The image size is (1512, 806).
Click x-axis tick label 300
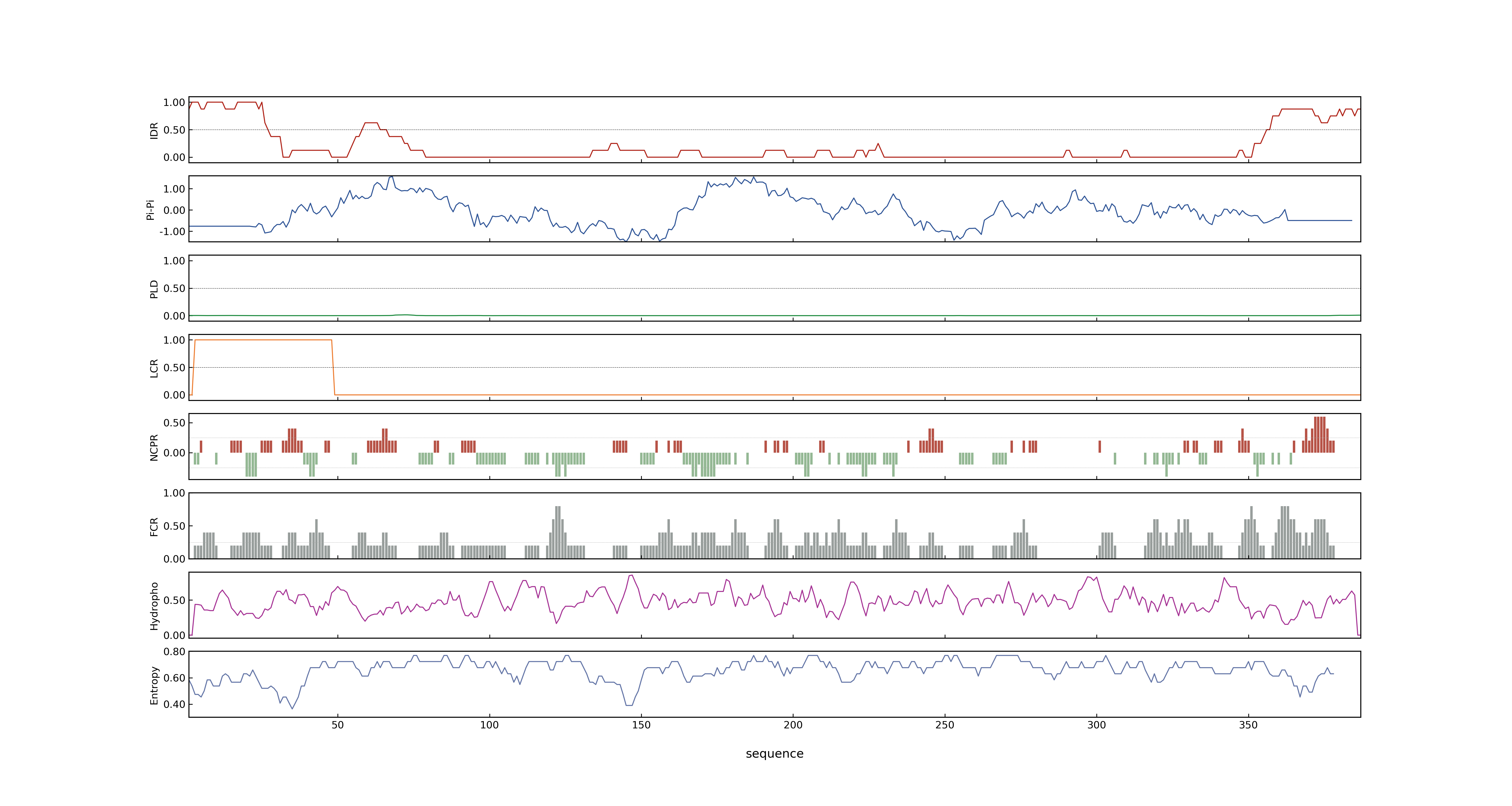1096,725
